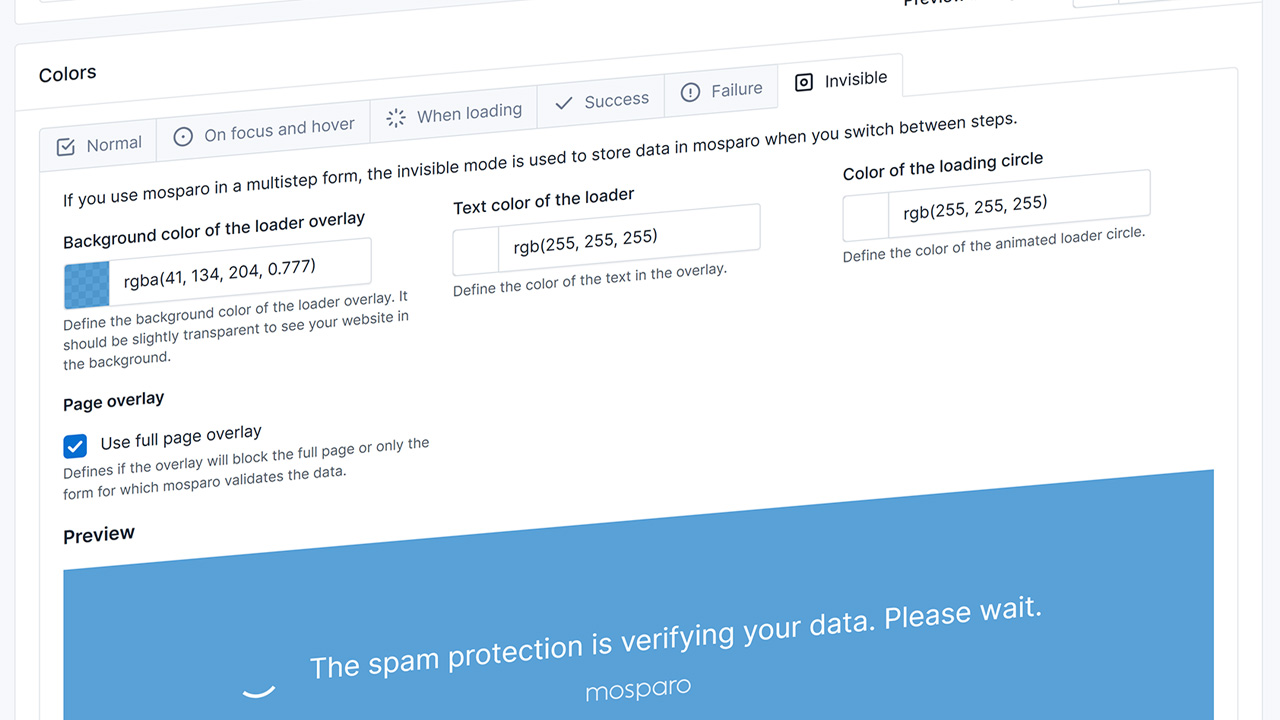This screenshot has height=720, width=1280.
Task: Click the Background color of the loader overlay label
Action: [x=214, y=231]
